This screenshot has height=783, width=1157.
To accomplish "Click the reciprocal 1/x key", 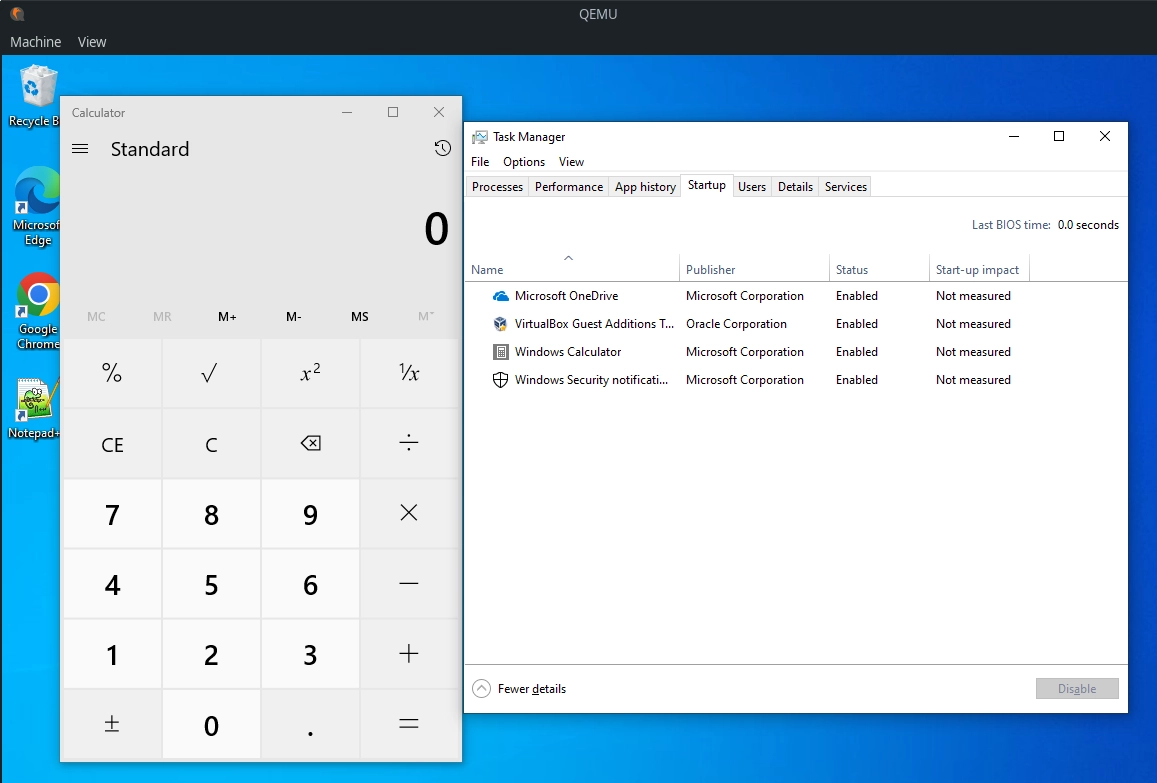I will [409, 373].
